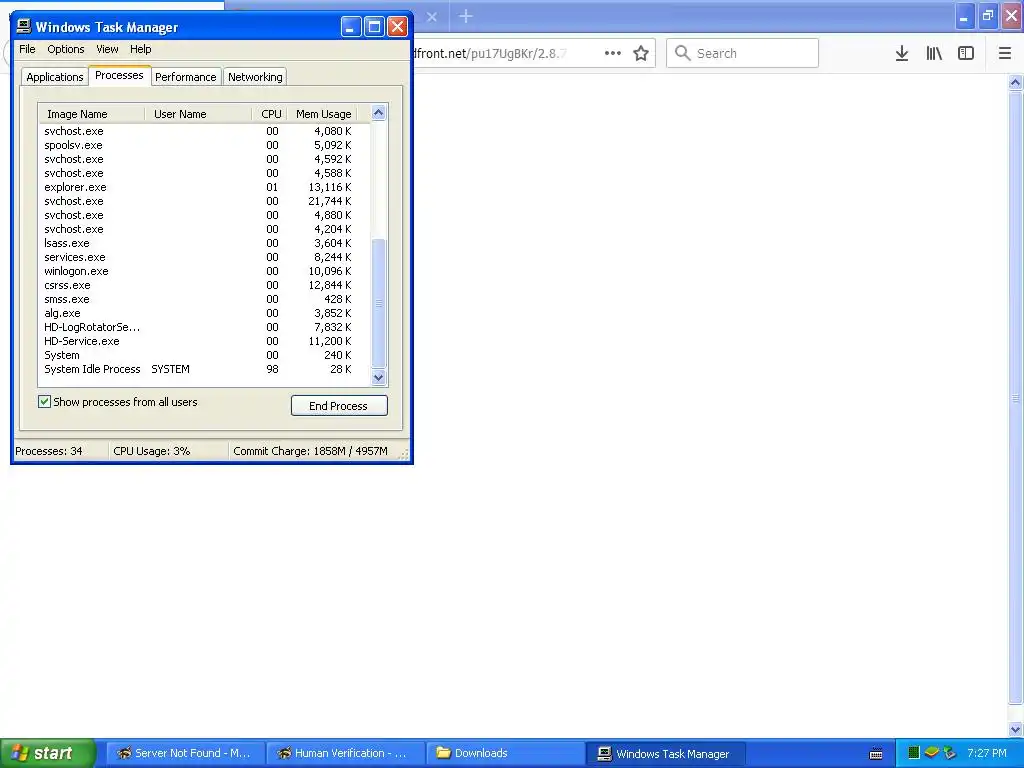Select Windows Task Manager taskbar button

point(665,754)
